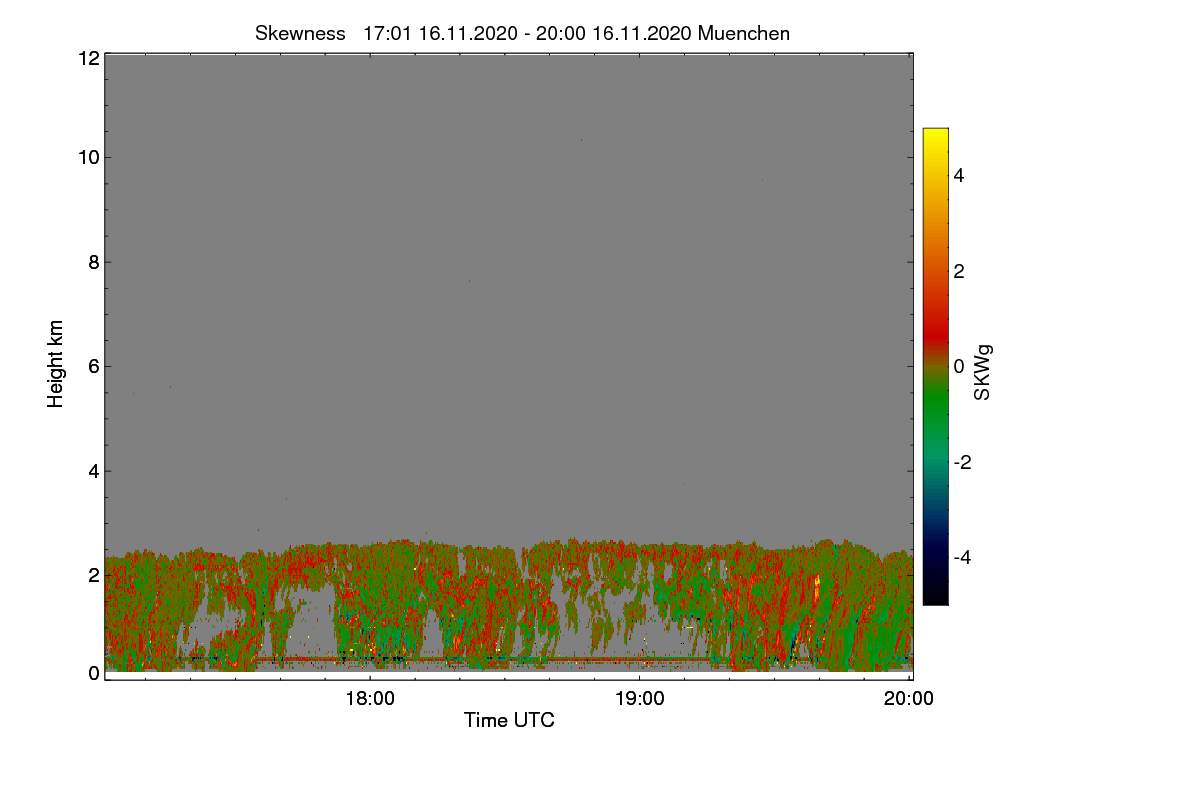The image size is (1200, 800).
Task: Click the 'Time UTC' axis title
Action: click(509, 720)
